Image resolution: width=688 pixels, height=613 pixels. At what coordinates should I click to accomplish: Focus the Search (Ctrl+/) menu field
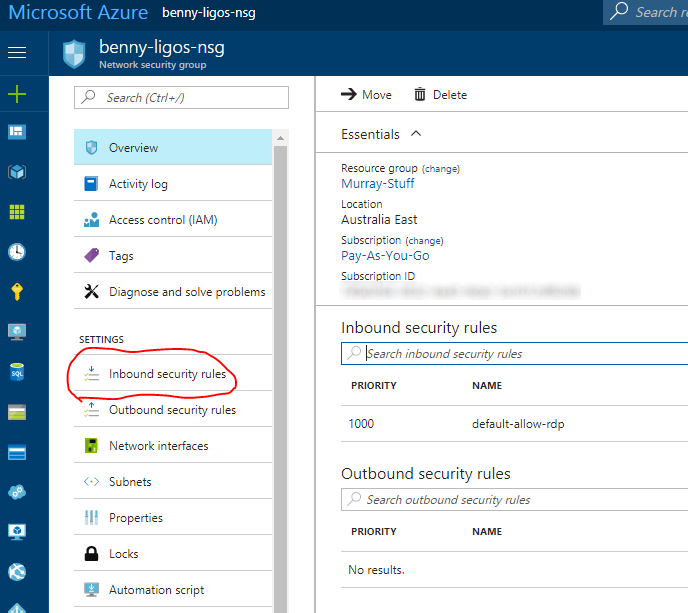click(181, 97)
